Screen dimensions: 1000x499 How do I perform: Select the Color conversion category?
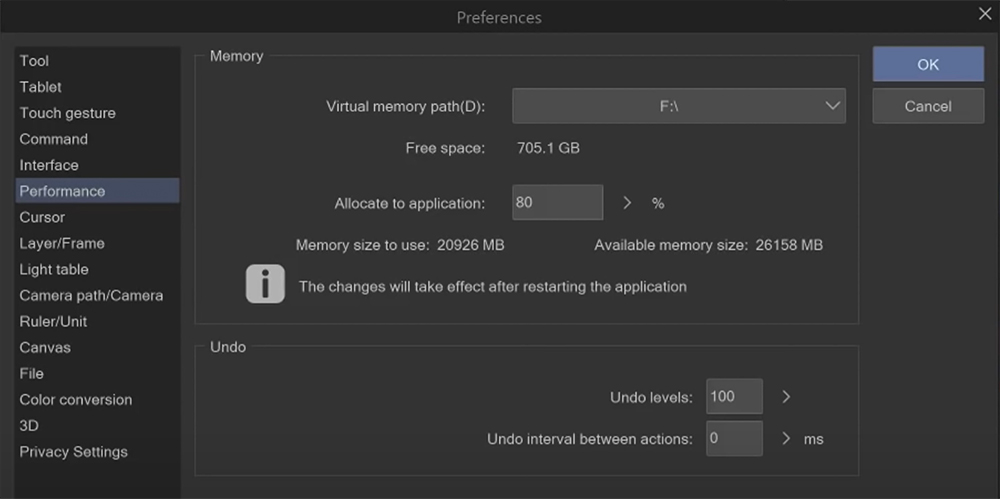[x=76, y=399]
